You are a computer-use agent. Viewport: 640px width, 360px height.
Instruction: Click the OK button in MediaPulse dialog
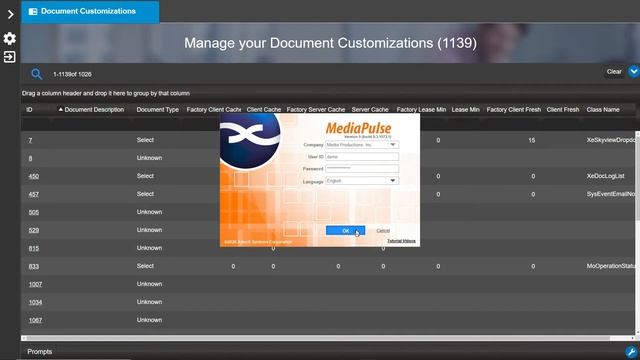(345, 231)
